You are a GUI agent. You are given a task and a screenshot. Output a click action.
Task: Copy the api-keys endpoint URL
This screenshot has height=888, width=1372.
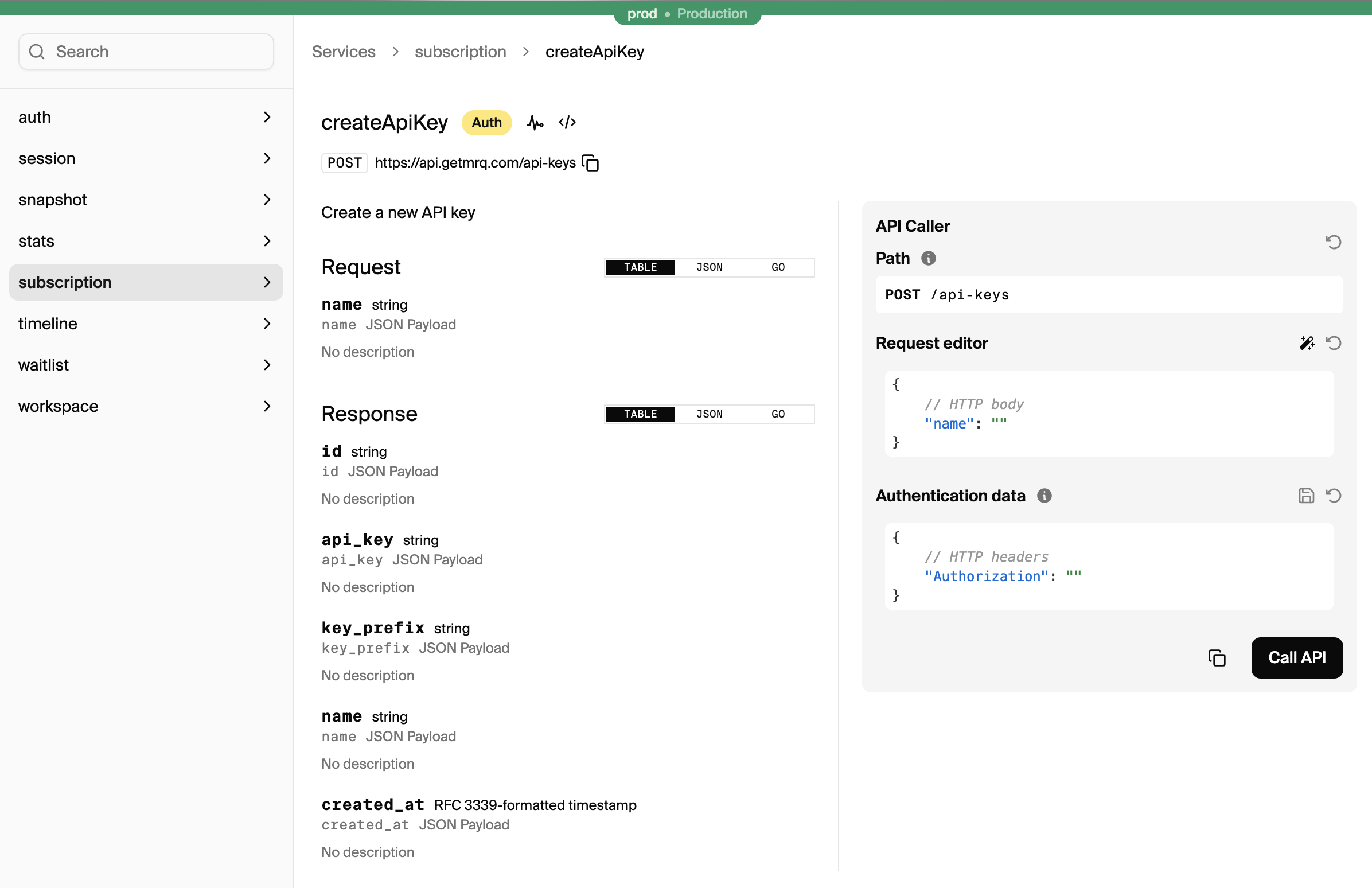point(591,163)
